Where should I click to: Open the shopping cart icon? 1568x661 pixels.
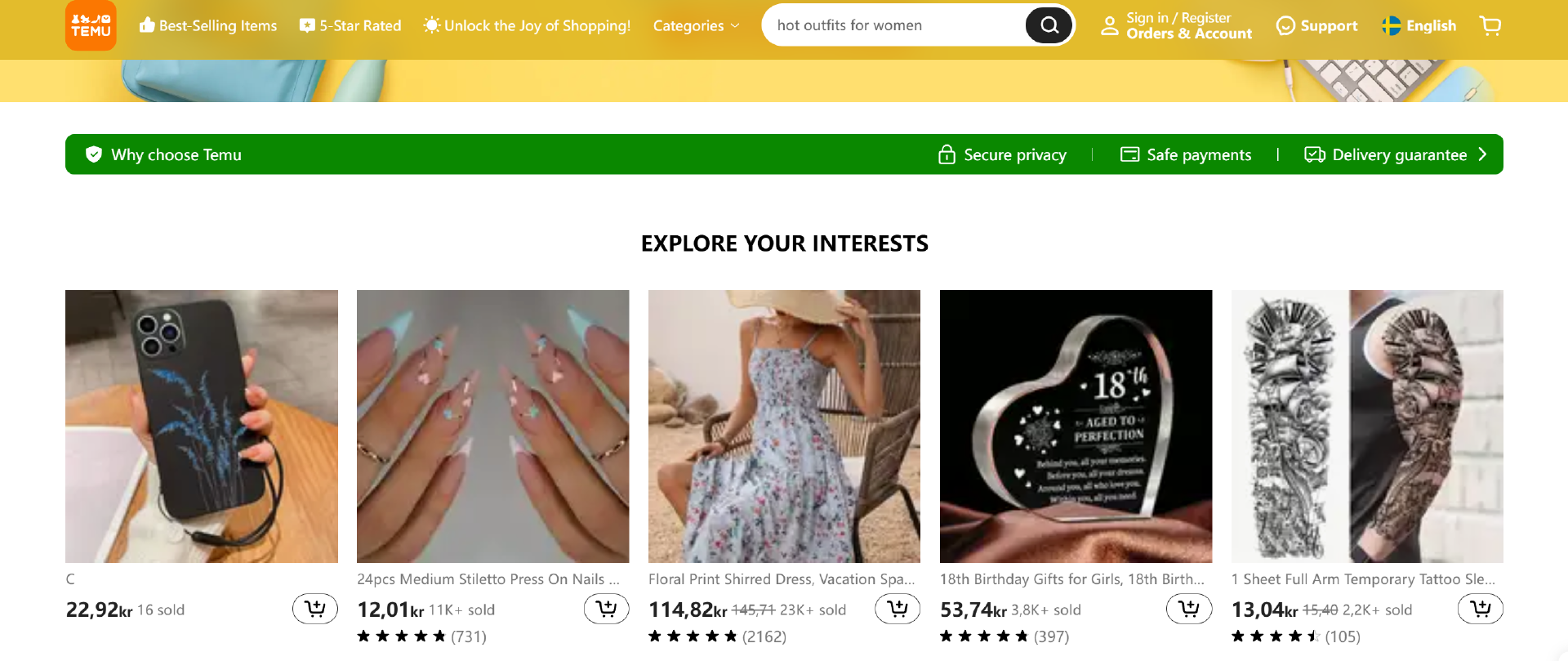point(1490,26)
